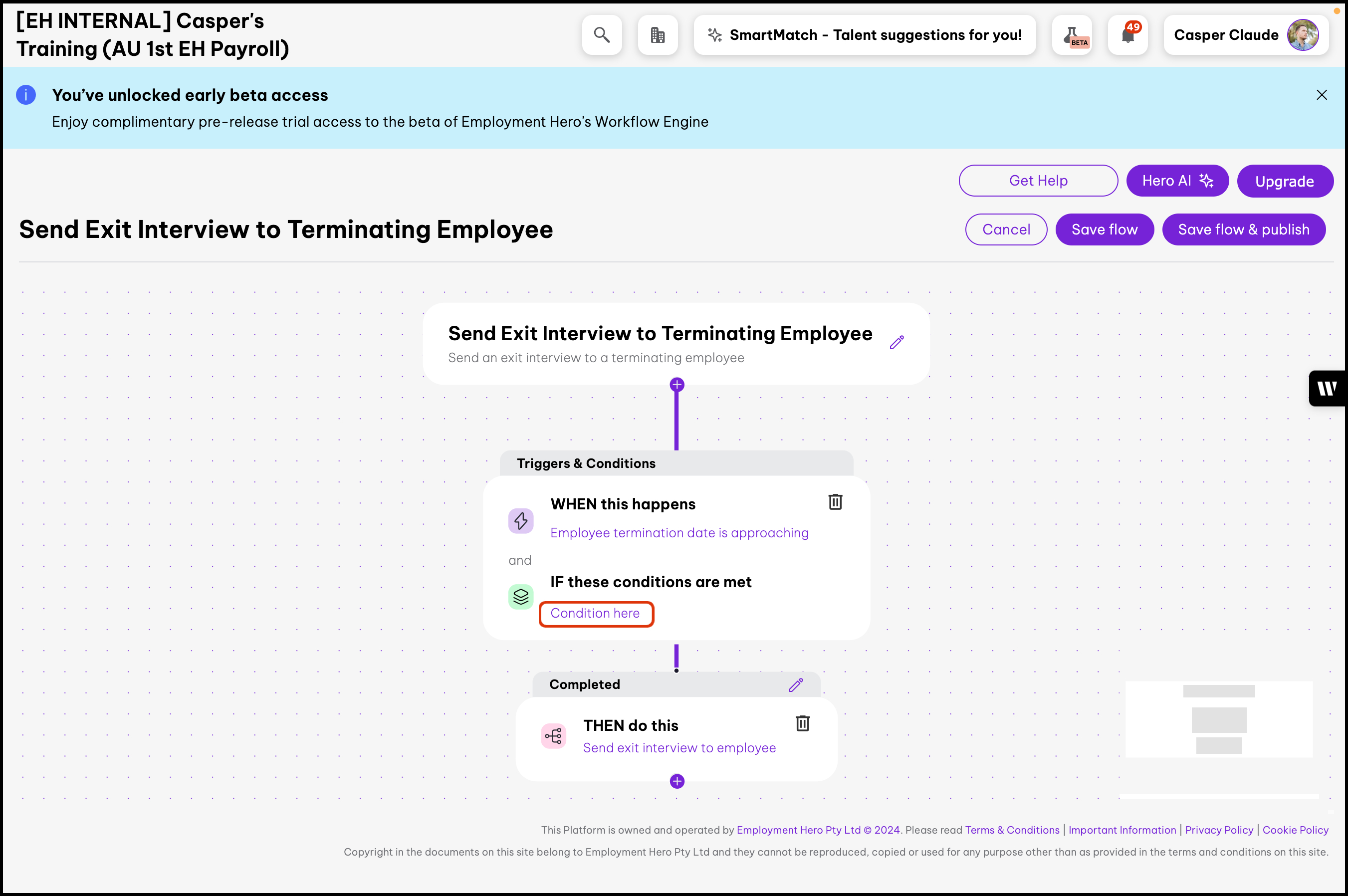The height and width of the screenshot is (896, 1348).
Task: Click the flow minimap thumbnail
Action: 1218,719
